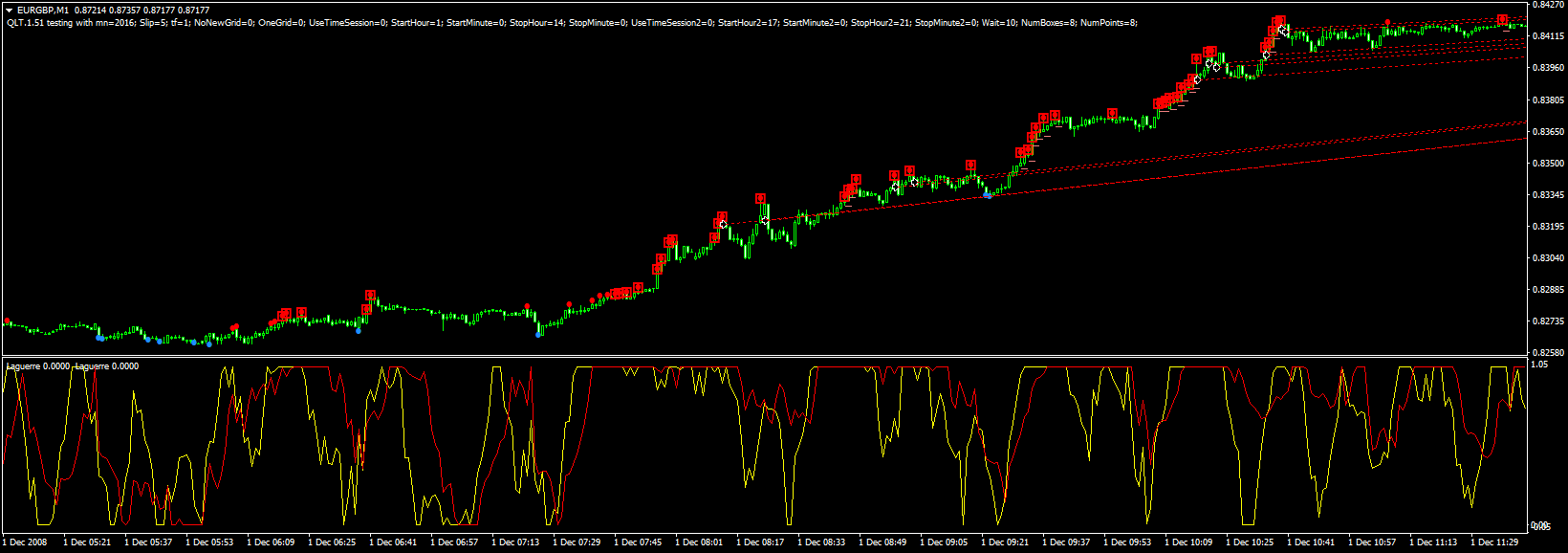
Task: Click the 1 Dec 07:29 time label
Action: tap(577, 542)
